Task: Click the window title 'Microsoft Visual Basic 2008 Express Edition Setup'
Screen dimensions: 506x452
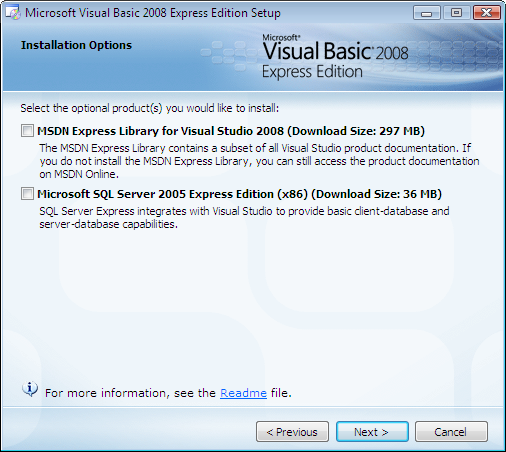Action: pos(153,13)
